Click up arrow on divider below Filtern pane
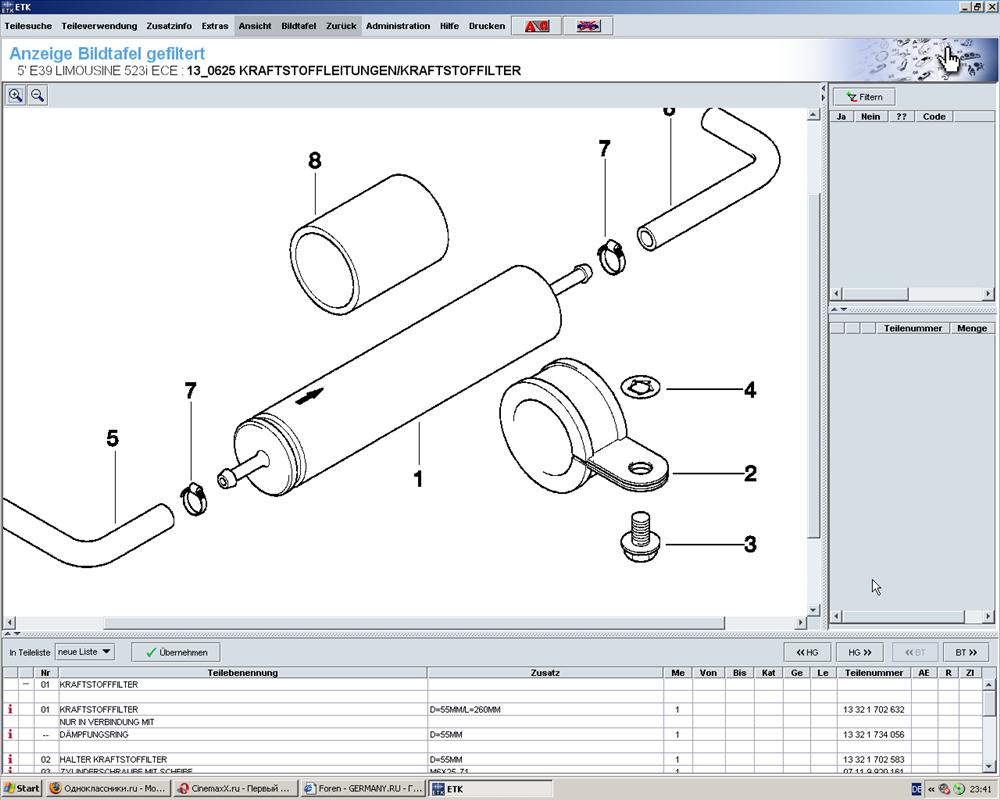 point(834,309)
